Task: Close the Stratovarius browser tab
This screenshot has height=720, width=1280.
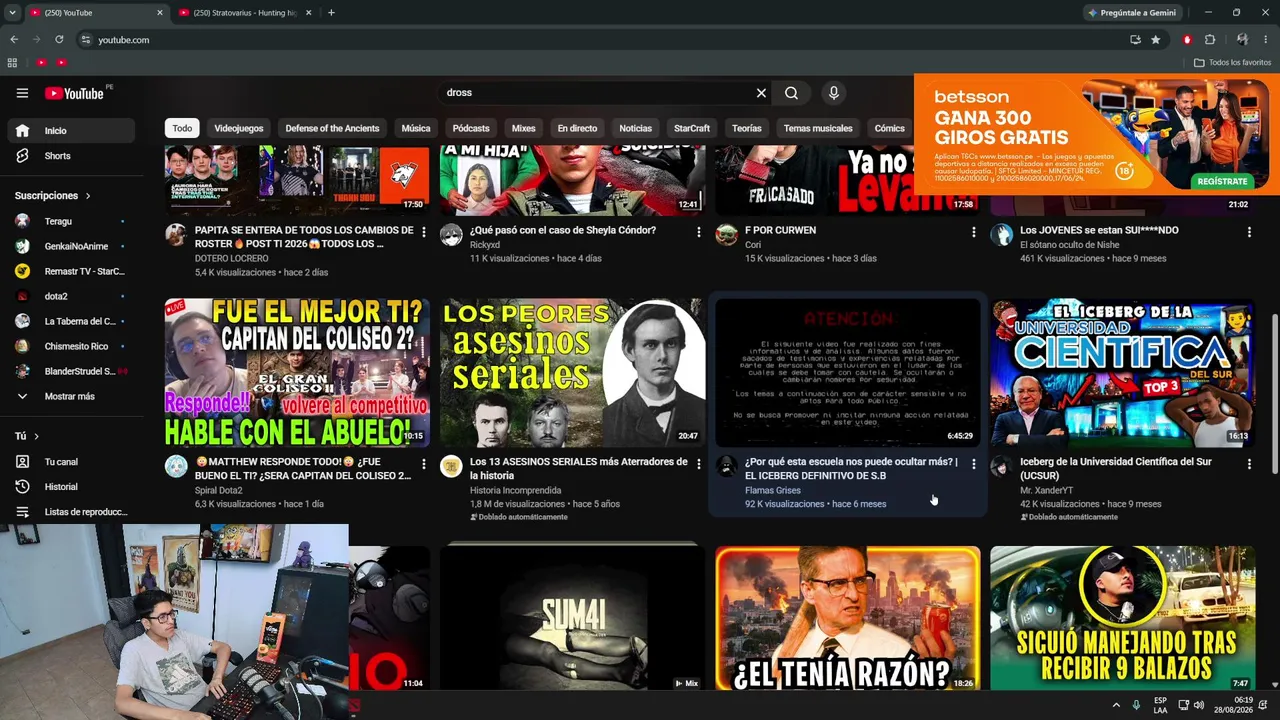Action: (x=308, y=13)
